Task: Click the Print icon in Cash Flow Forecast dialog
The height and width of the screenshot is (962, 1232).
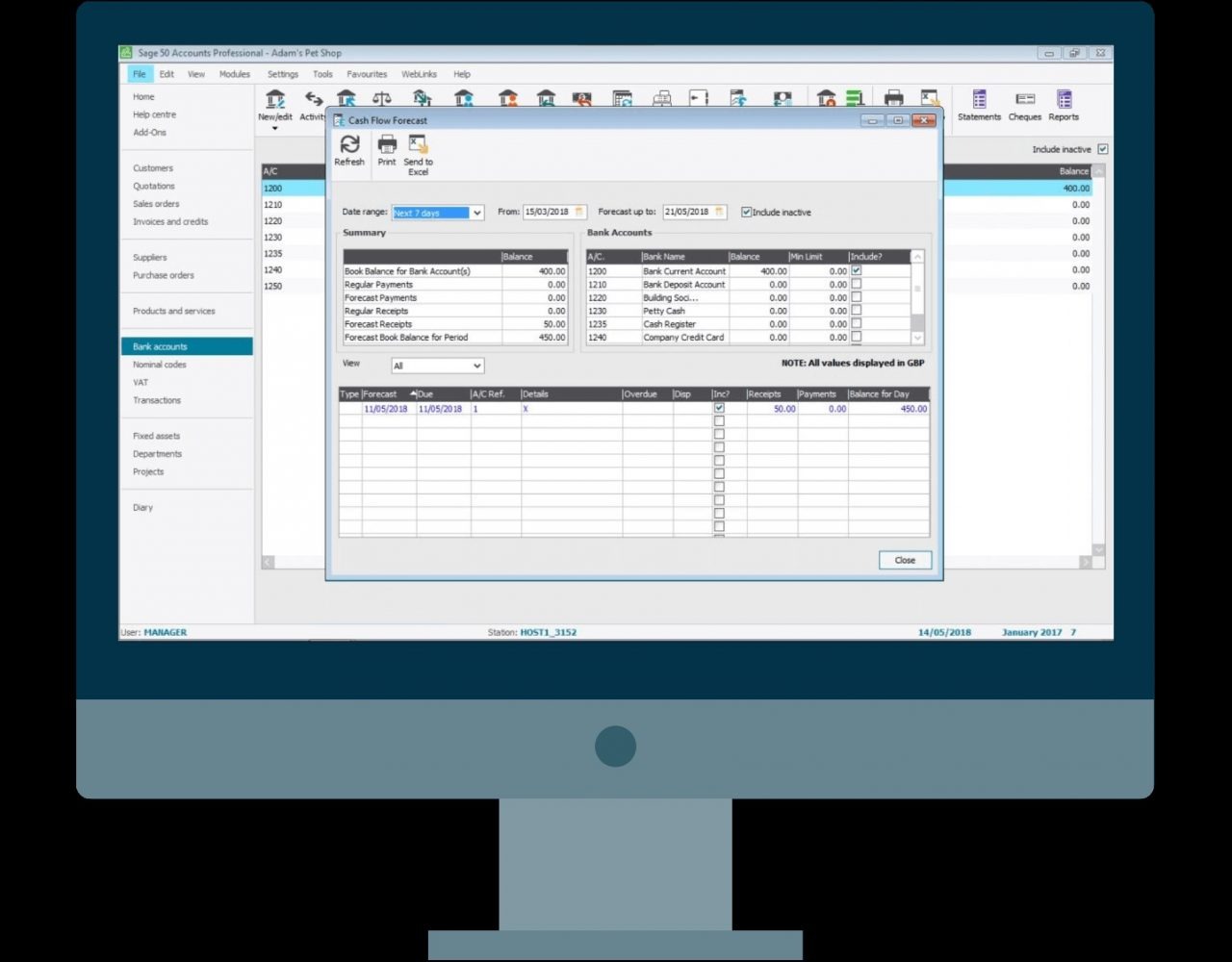Action: pyautogui.click(x=387, y=144)
